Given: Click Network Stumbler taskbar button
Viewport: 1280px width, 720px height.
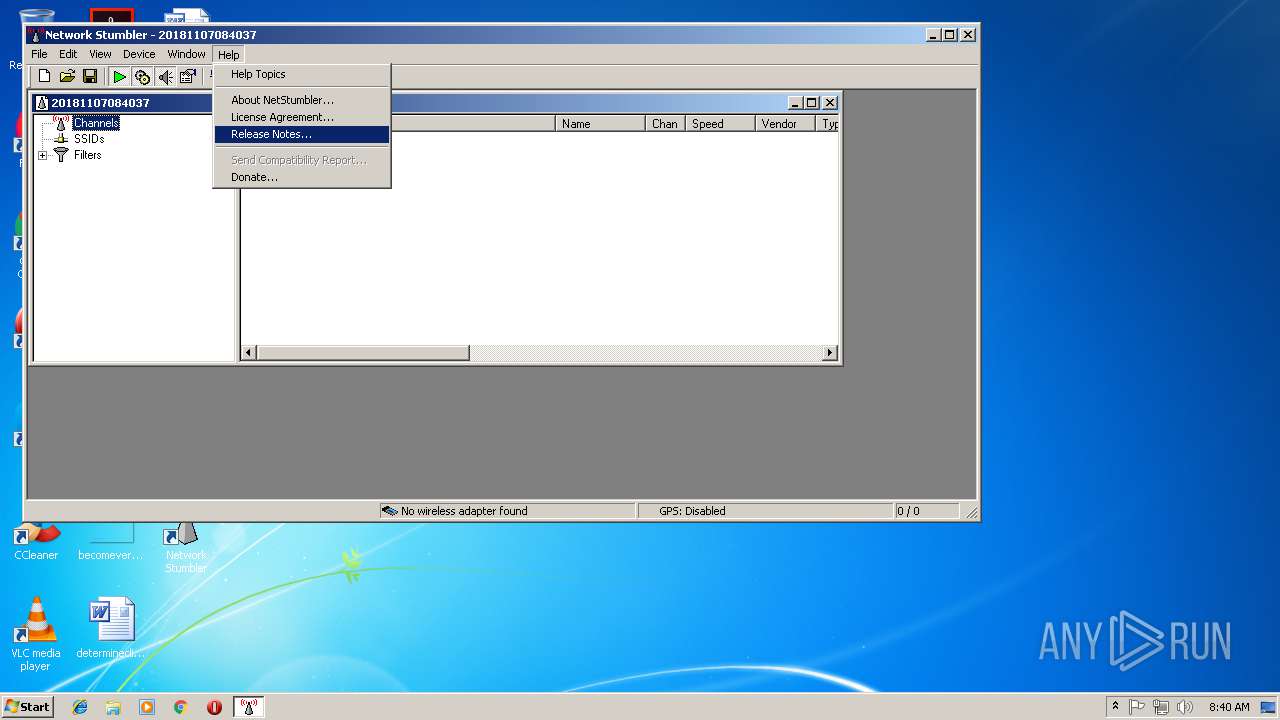Looking at the screenshot, I should (x=249, y=707).
